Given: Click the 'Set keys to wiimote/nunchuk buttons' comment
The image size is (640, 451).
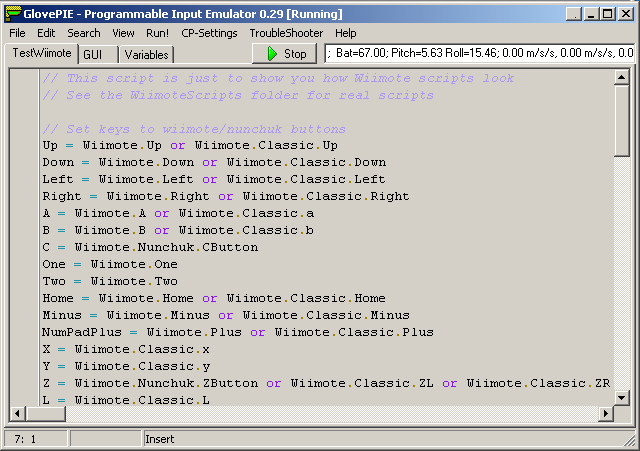Looking at the screenshot, I should click(194, 129).
